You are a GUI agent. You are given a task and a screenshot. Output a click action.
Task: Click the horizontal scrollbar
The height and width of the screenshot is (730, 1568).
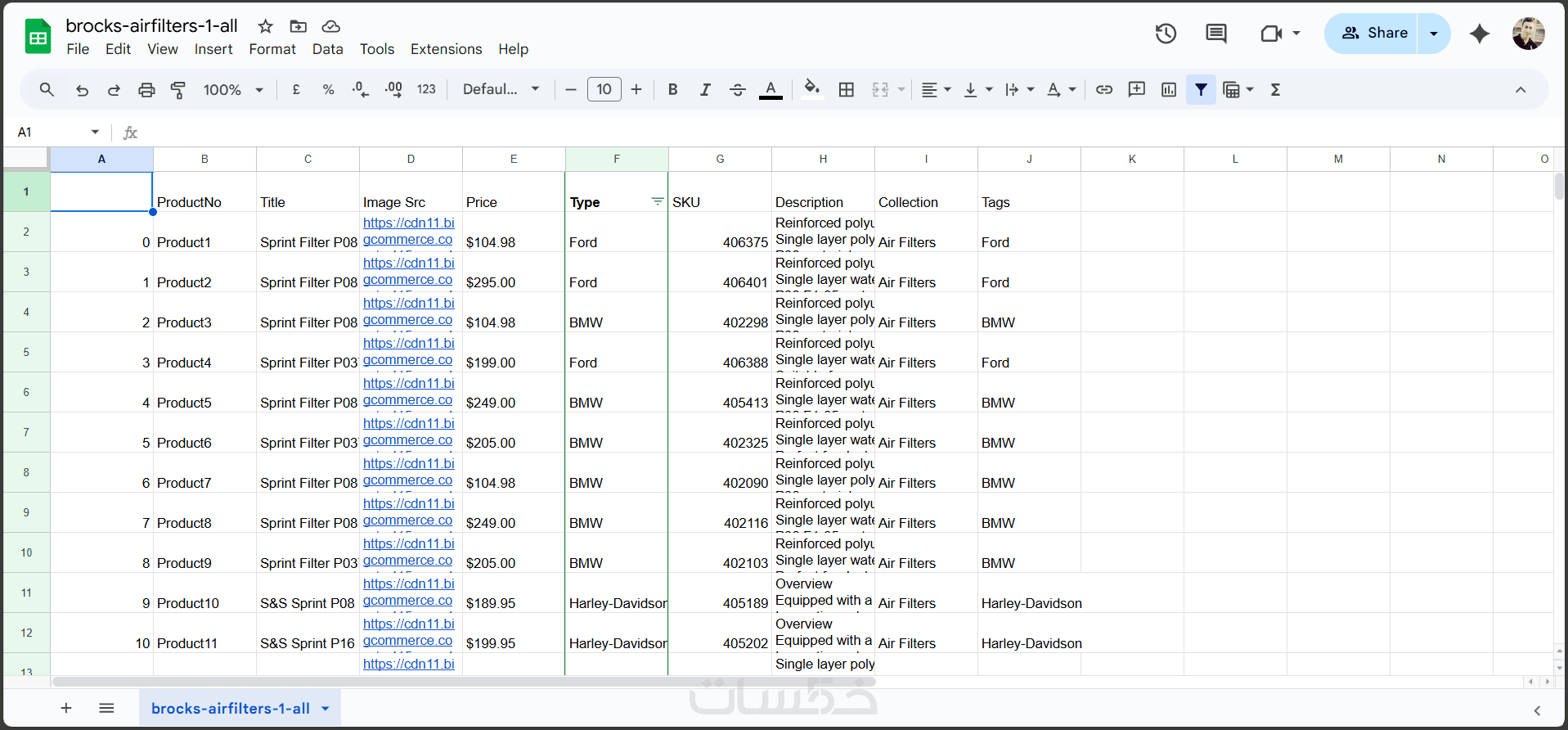464,682
